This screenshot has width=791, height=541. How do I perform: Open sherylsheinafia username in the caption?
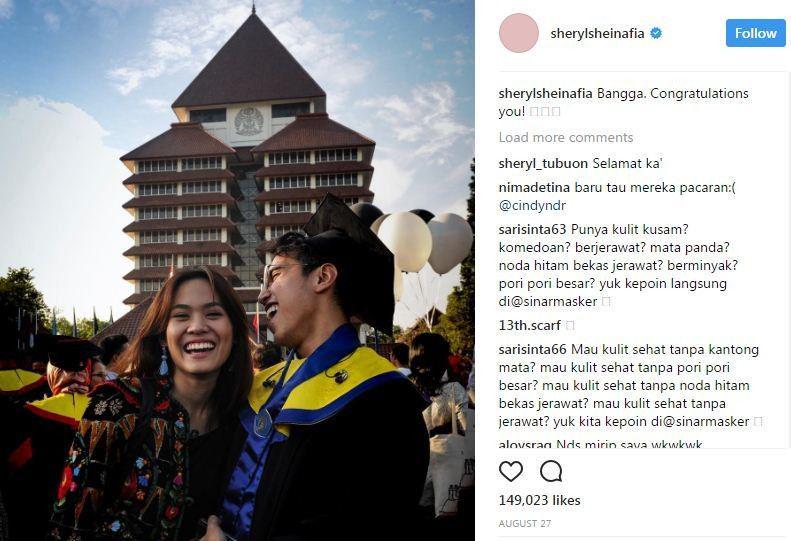pyautogui.click(x=545, y=93)
